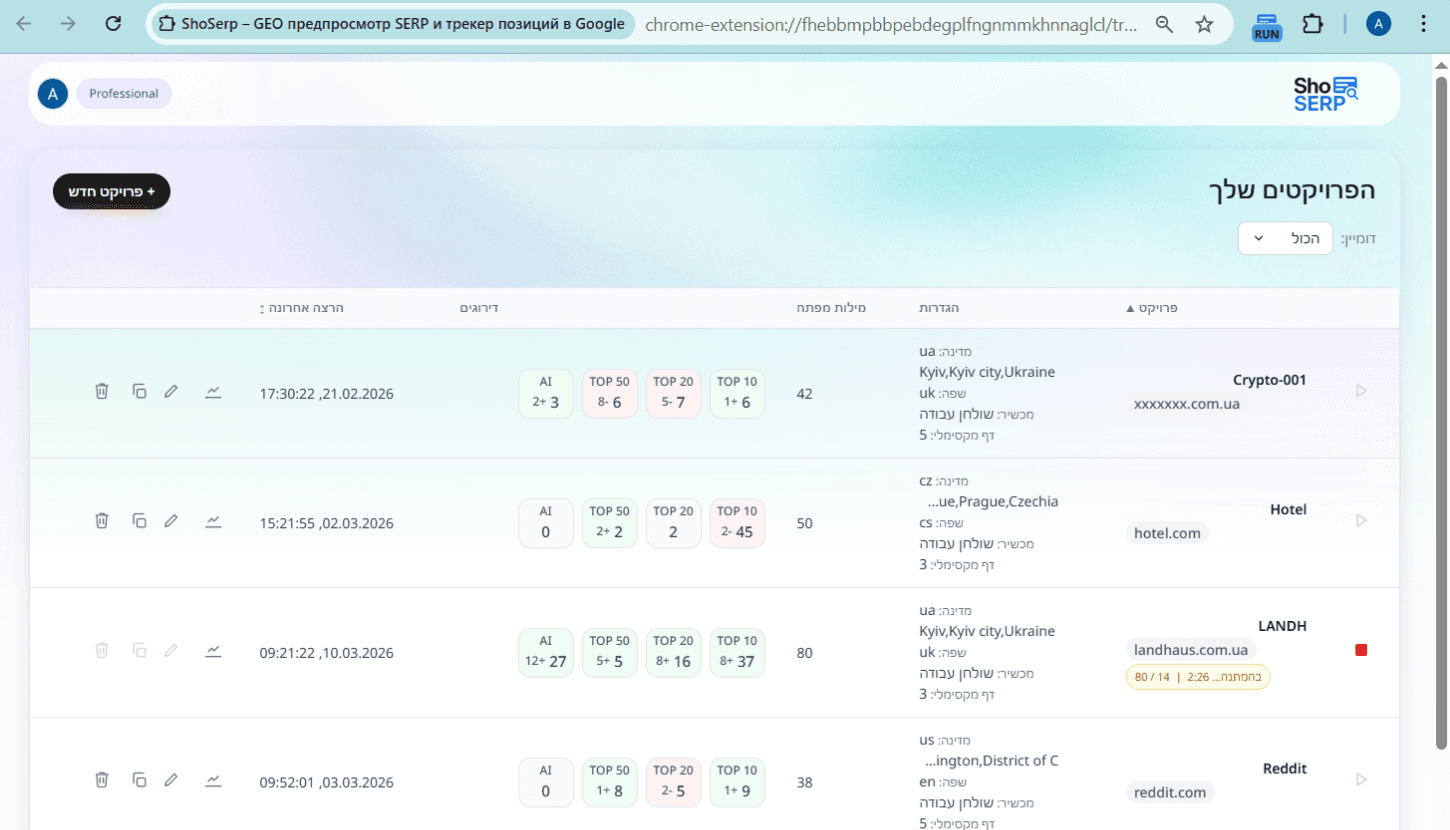Open rankings chart for LANDH project
Screen dimensions: 1450x830
click(x=213, y=651)
